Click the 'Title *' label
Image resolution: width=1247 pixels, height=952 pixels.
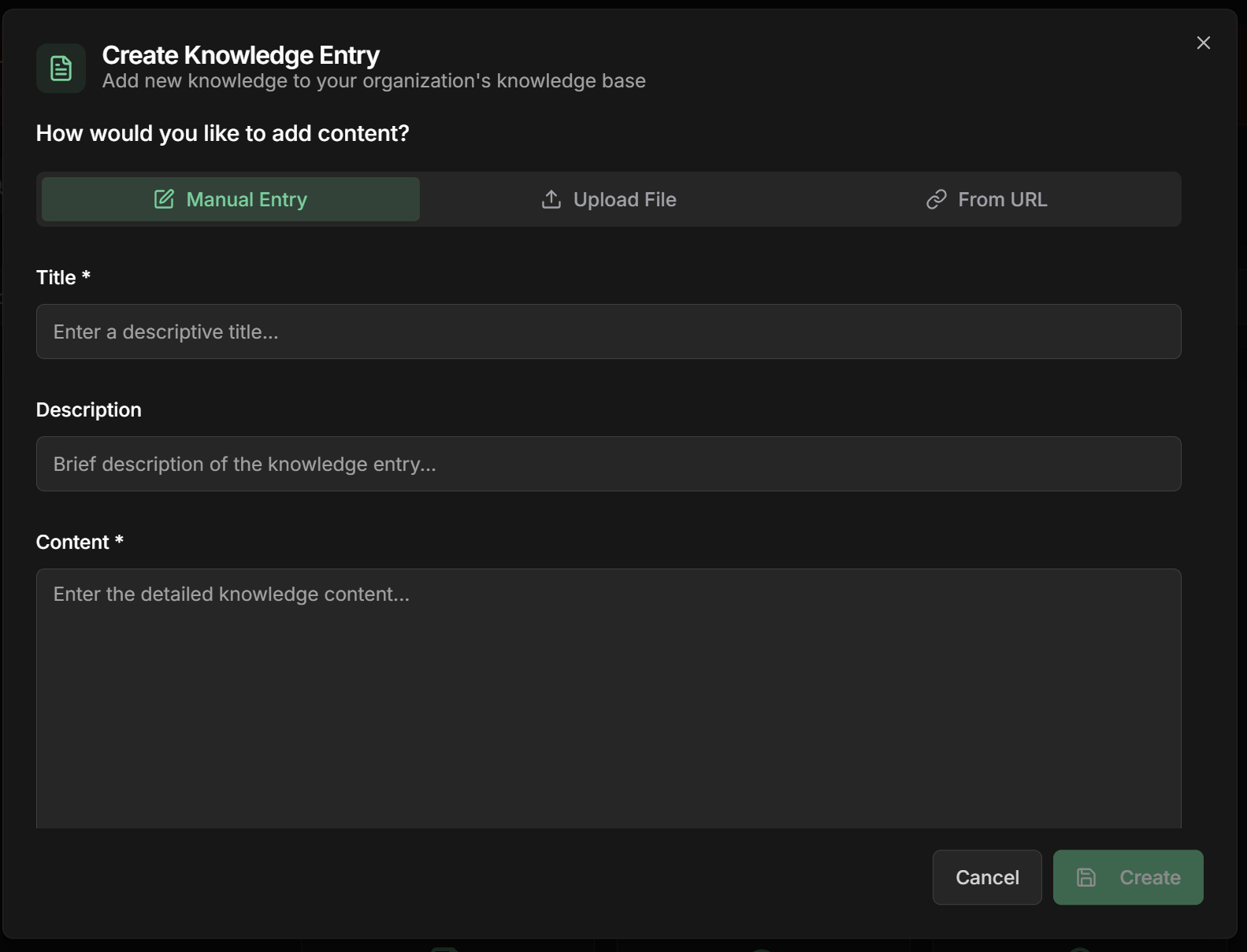point(63,277)
